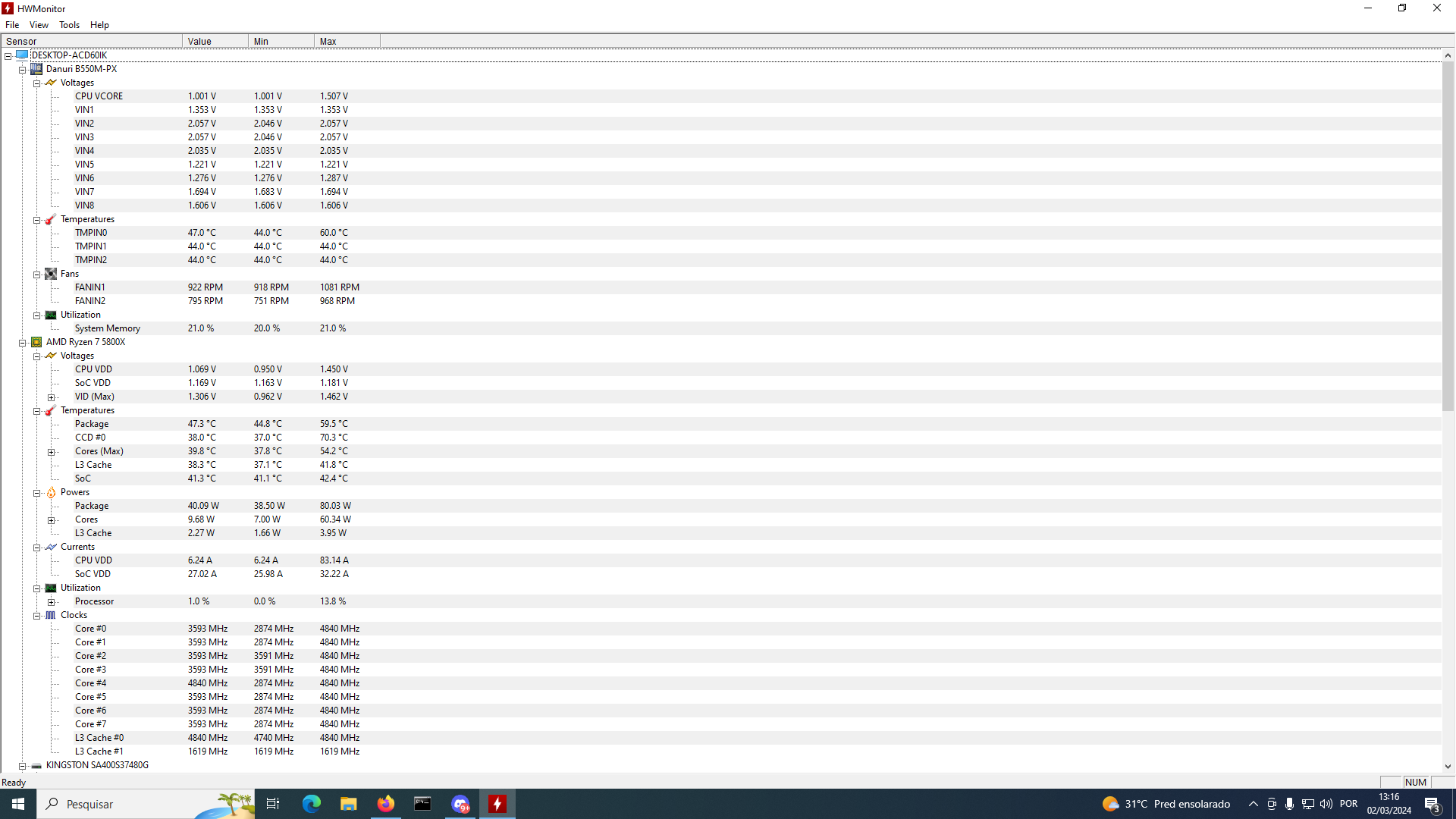Screen dimensions: 1456x819
Task: Click the thermometer icon of motherboard Temperatures
Action: (51, 219)
